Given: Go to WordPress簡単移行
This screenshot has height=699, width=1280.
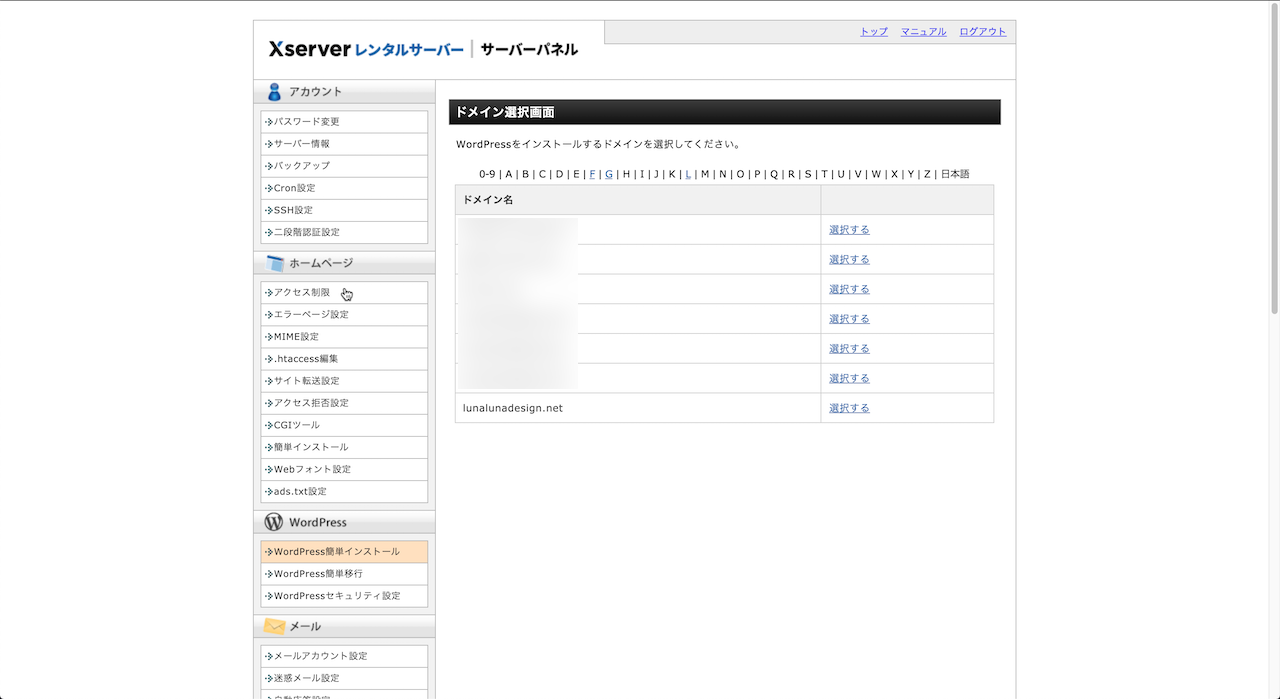Looking at the screenshot, I should click(x=318, y=574).
